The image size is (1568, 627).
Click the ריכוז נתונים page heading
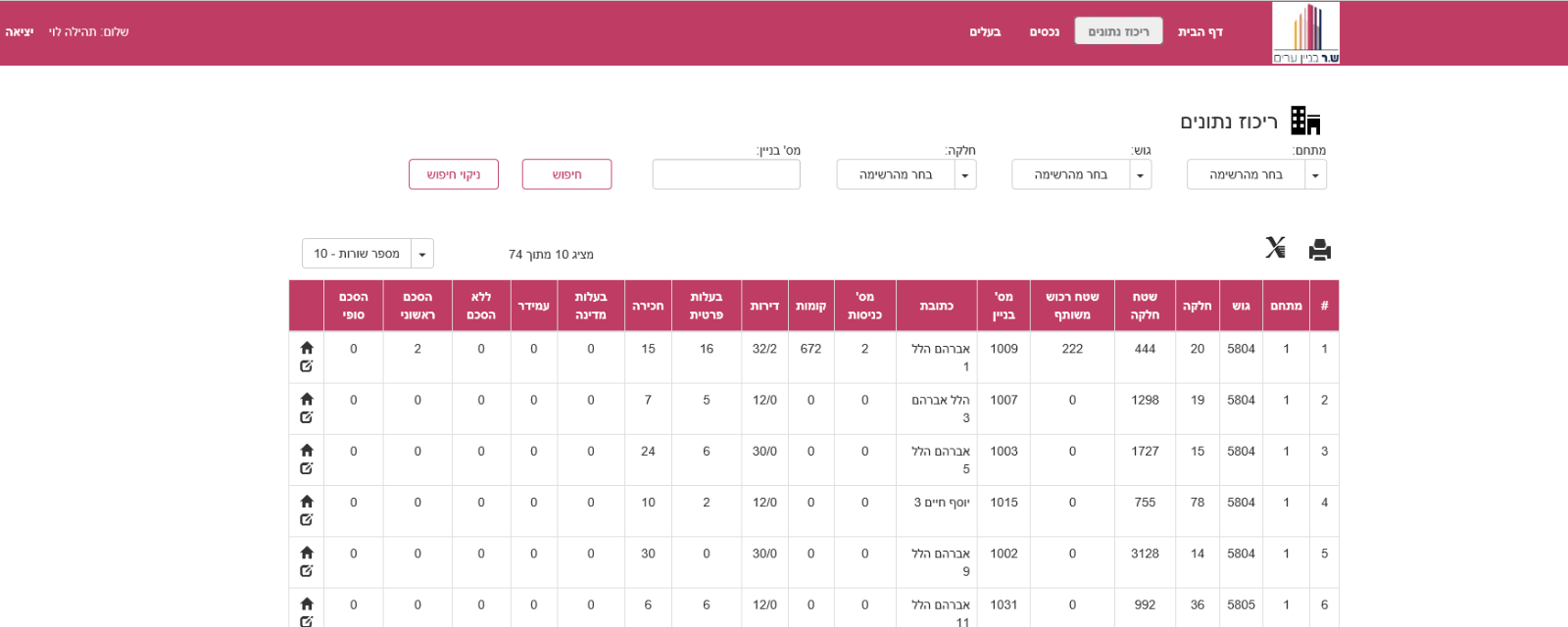pyautogui.click(x=1229, y=121)
